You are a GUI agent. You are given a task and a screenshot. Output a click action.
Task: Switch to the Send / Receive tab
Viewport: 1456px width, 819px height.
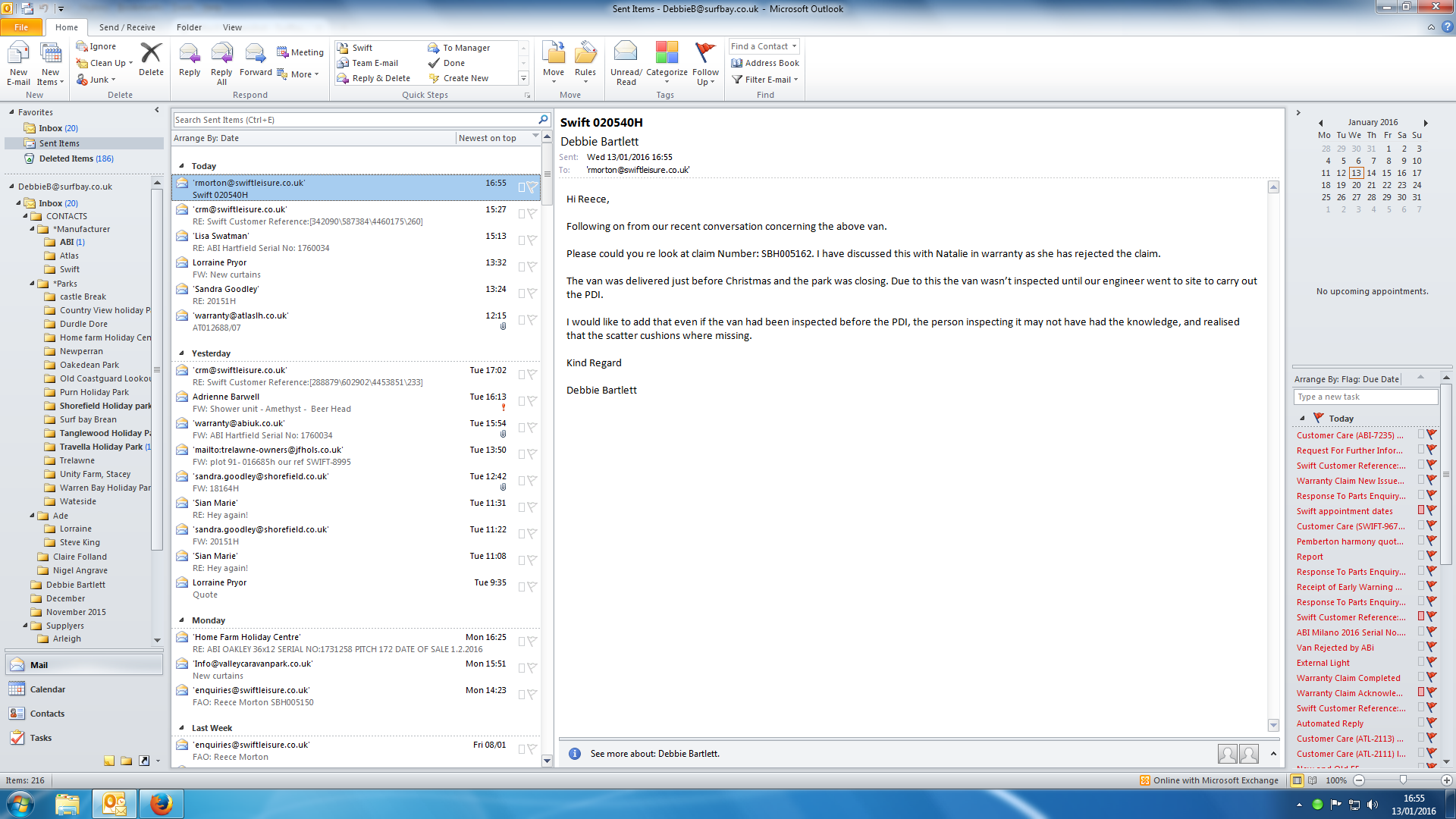[127, 27]
